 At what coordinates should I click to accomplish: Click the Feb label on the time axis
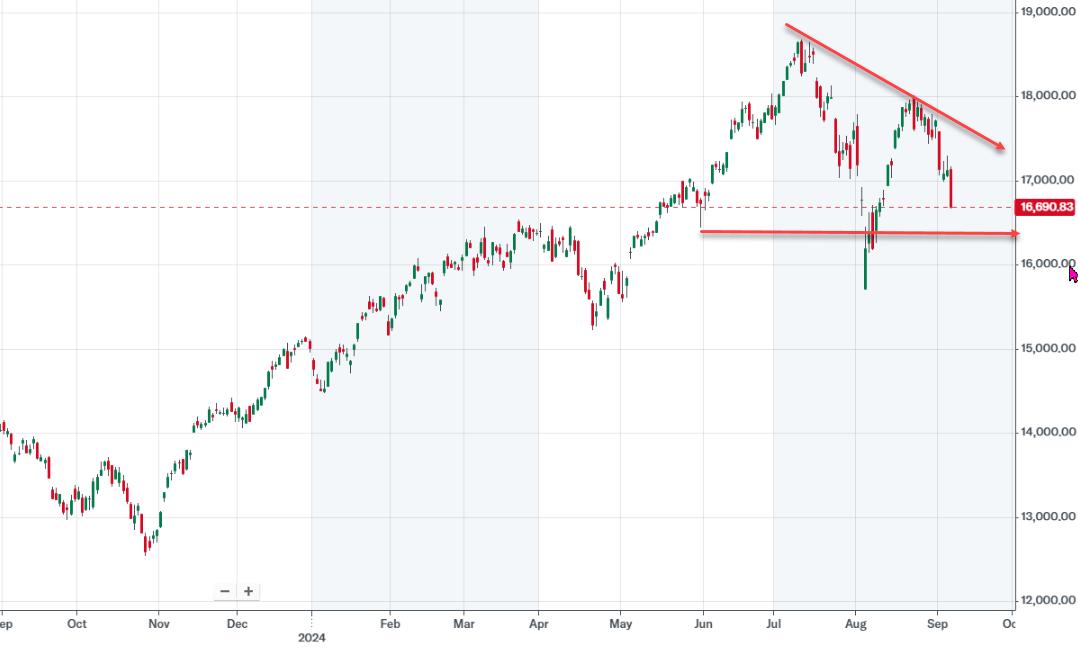(390, 623)
